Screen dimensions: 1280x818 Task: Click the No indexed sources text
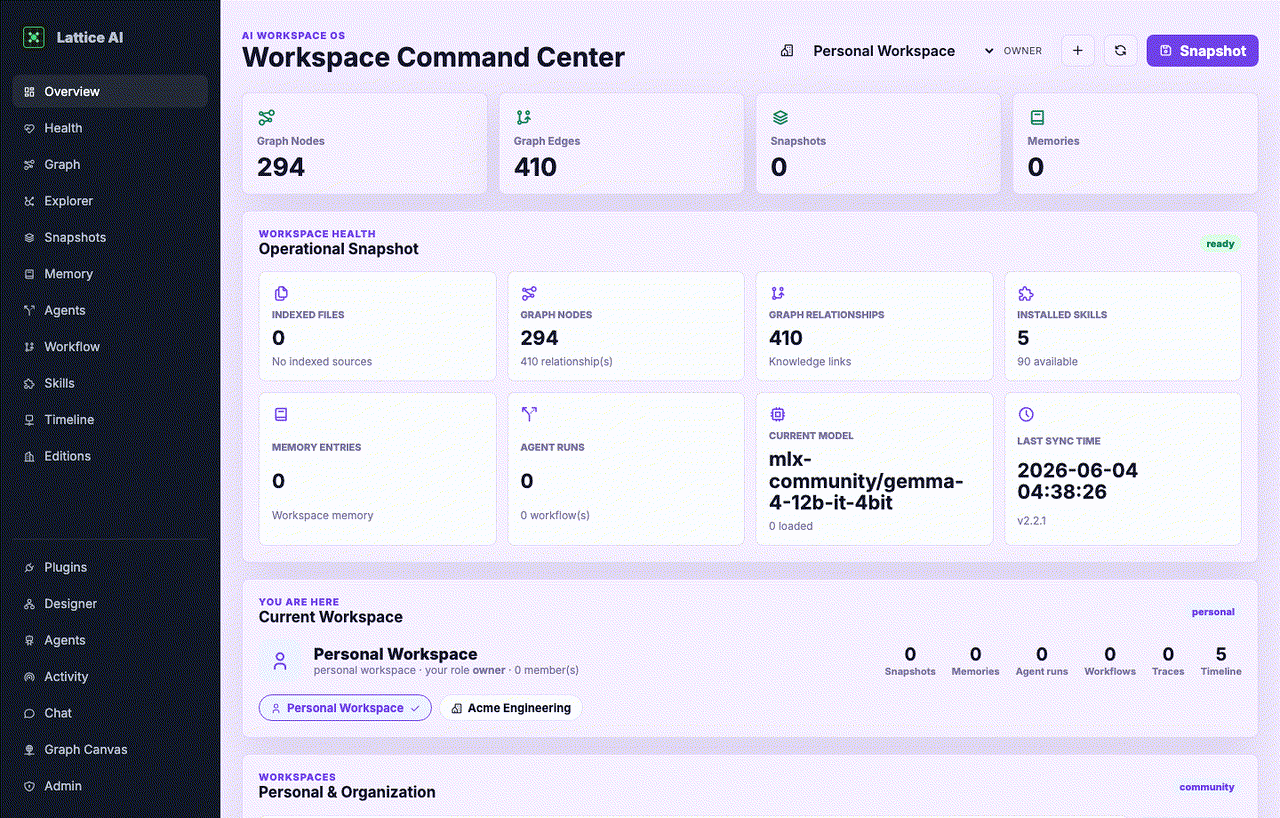coord(322,362)
